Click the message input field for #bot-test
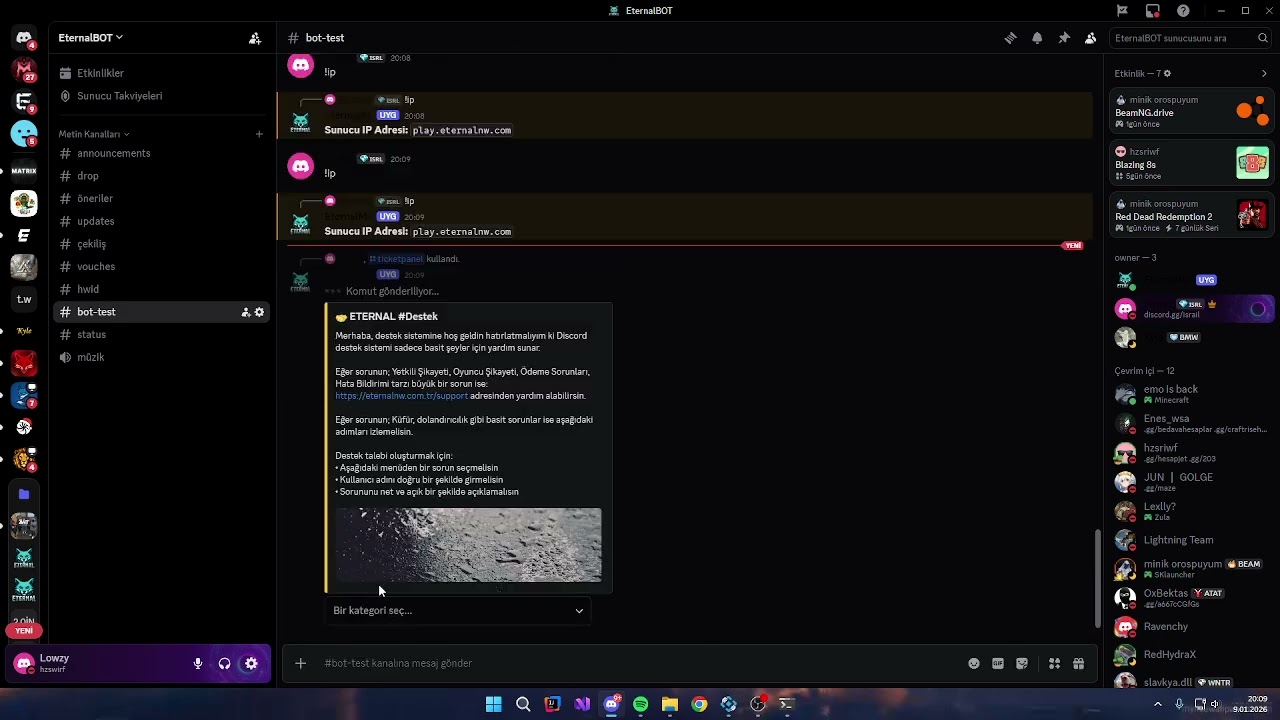This screenshot has width=1280, height=720. pos(640,663)
